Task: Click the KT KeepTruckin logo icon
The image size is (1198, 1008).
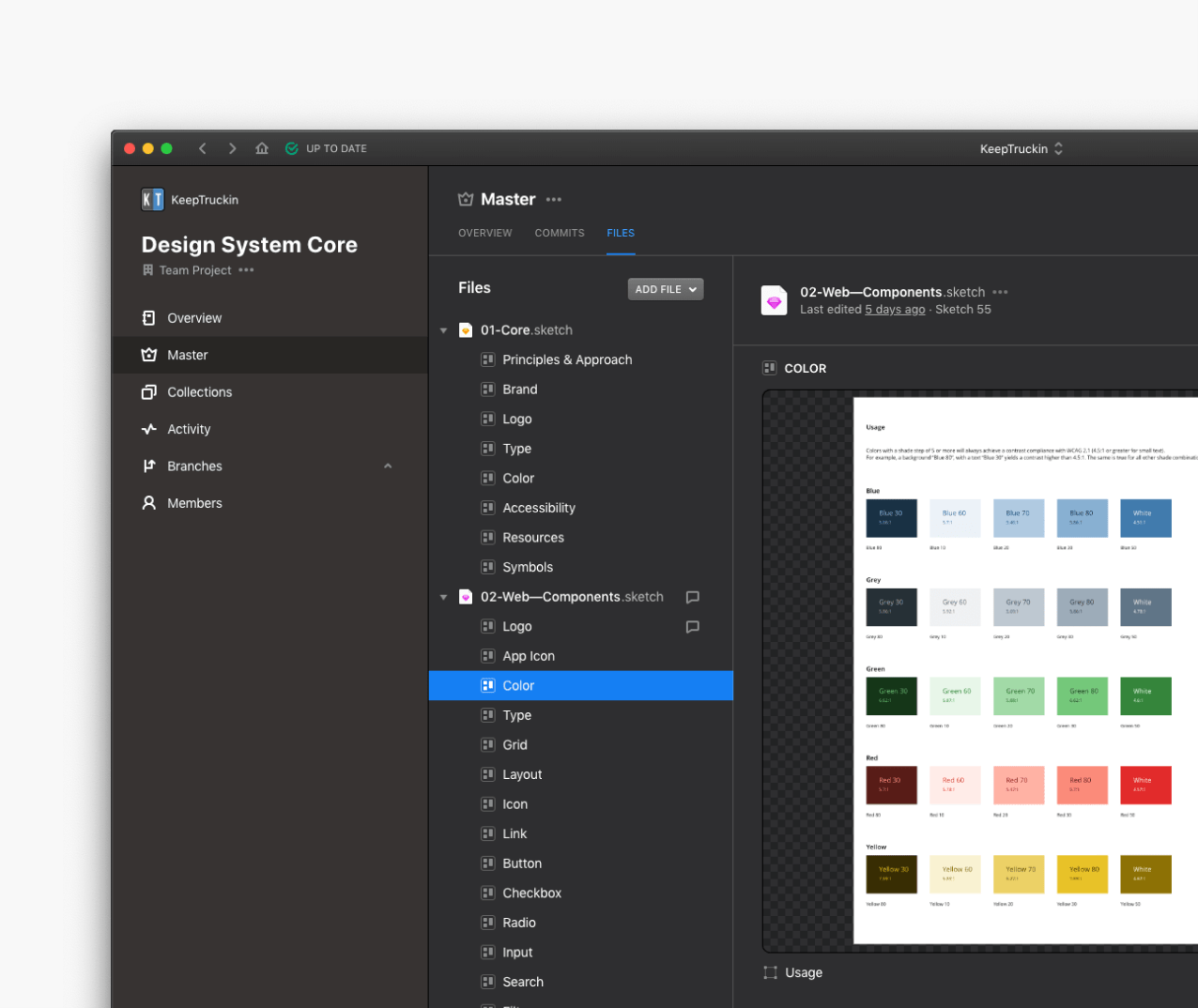Action: pos(152,199)
